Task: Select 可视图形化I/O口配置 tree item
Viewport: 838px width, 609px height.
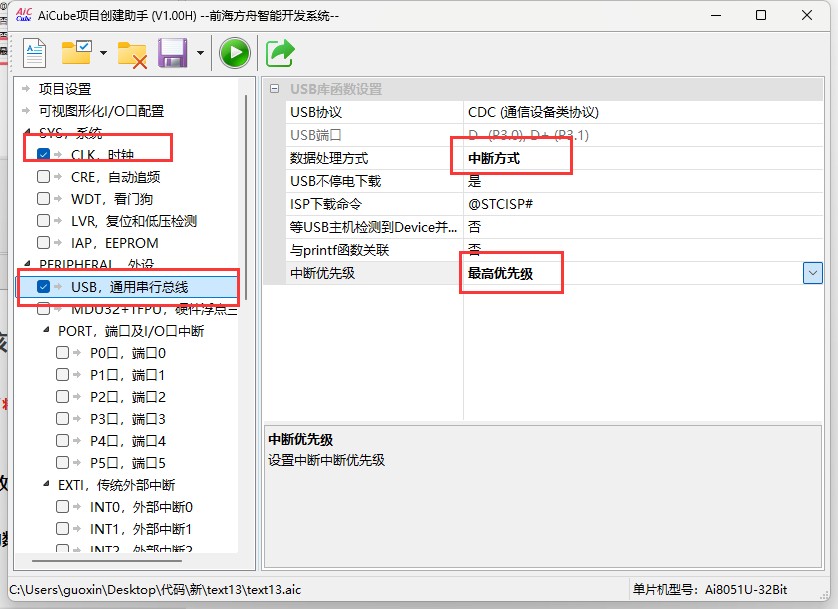Action: coord(102,111)
